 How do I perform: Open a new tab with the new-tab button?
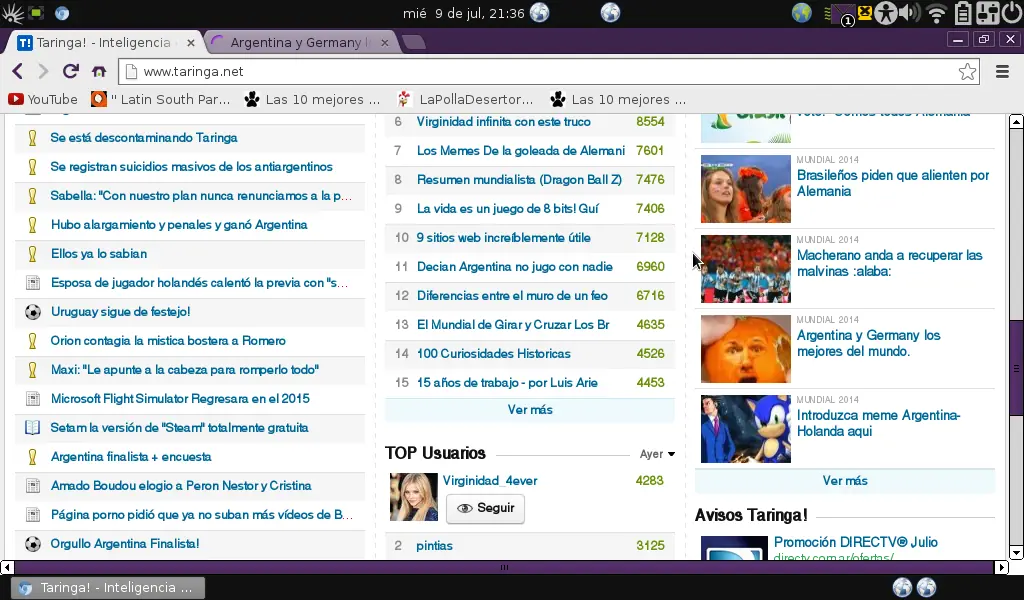[x=413, y=43]
